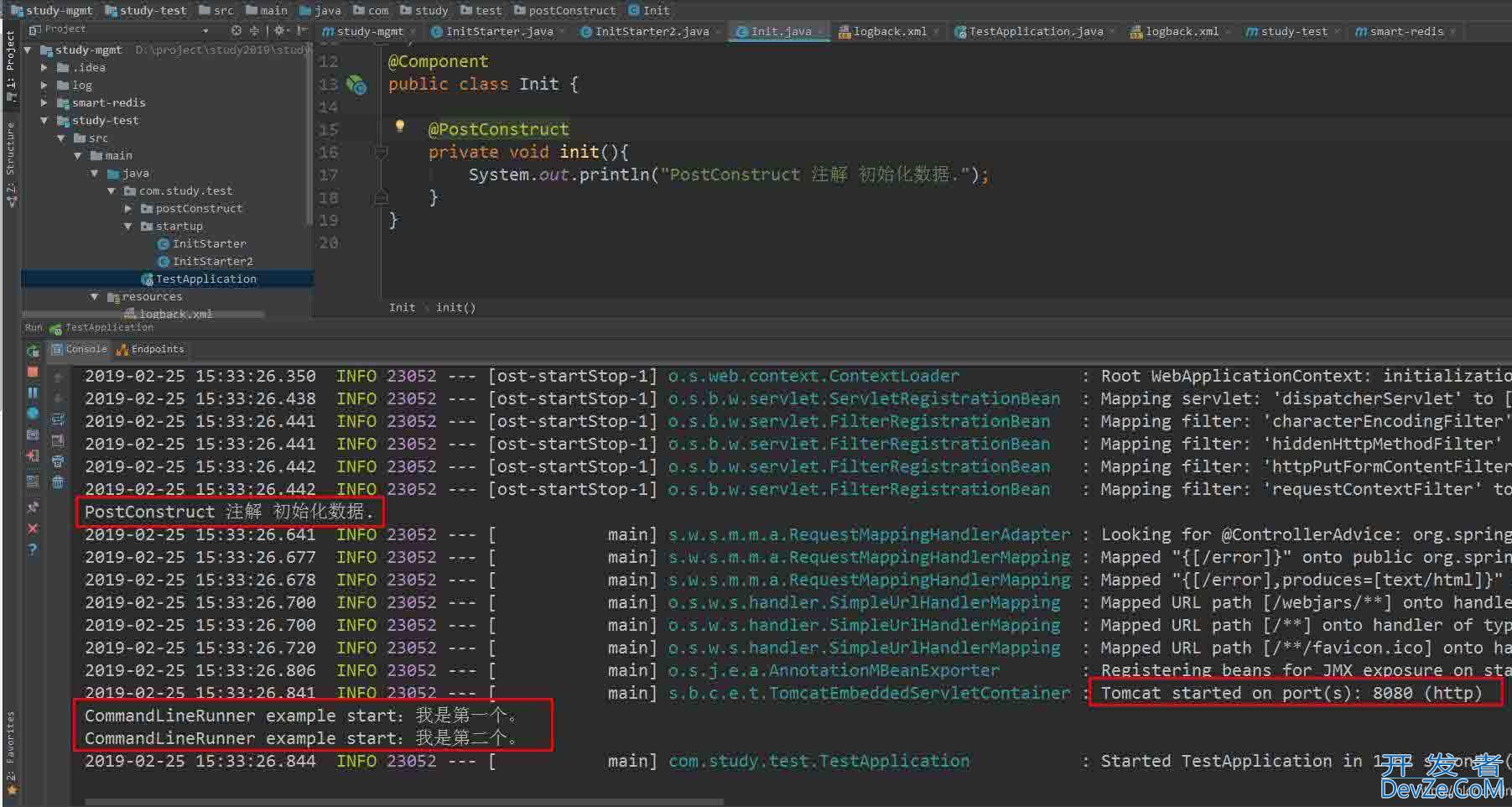Select InitStarter class in project tree
Viewport: 1512px width, 807px height.
202,244
